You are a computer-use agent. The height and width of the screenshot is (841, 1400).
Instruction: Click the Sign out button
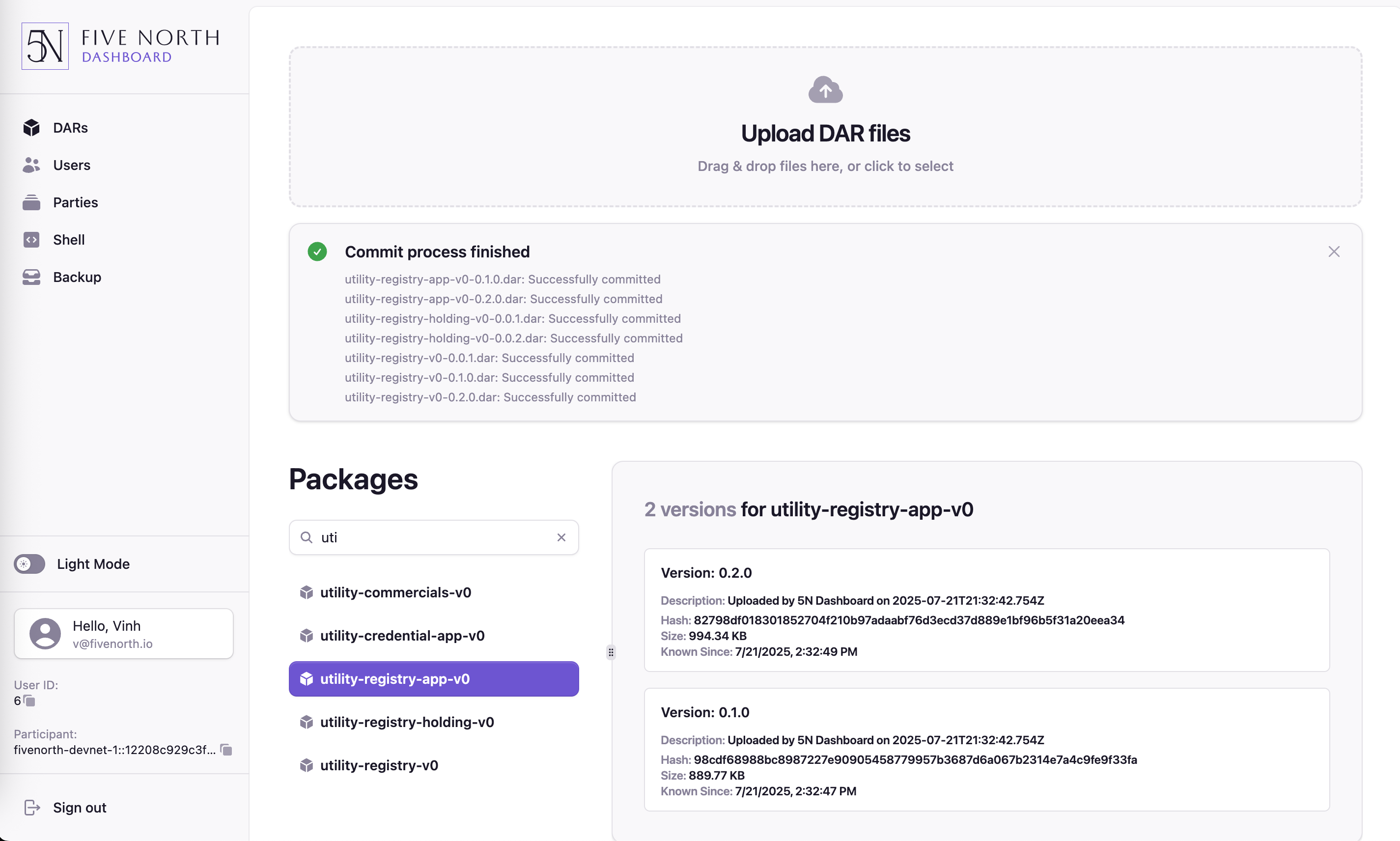pyautogui.click(x=66, y=808)
